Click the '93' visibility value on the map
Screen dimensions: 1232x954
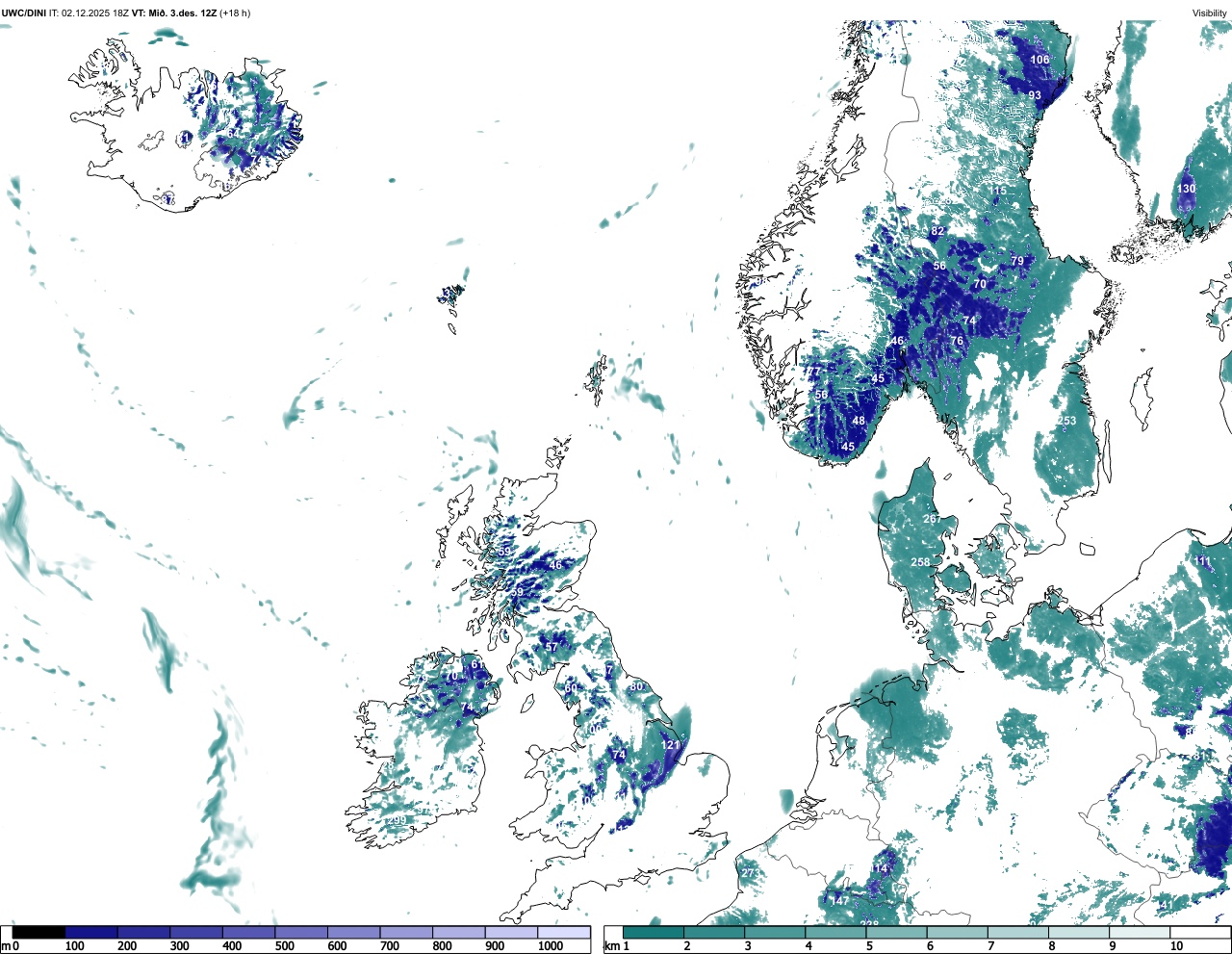[1035, 95]
